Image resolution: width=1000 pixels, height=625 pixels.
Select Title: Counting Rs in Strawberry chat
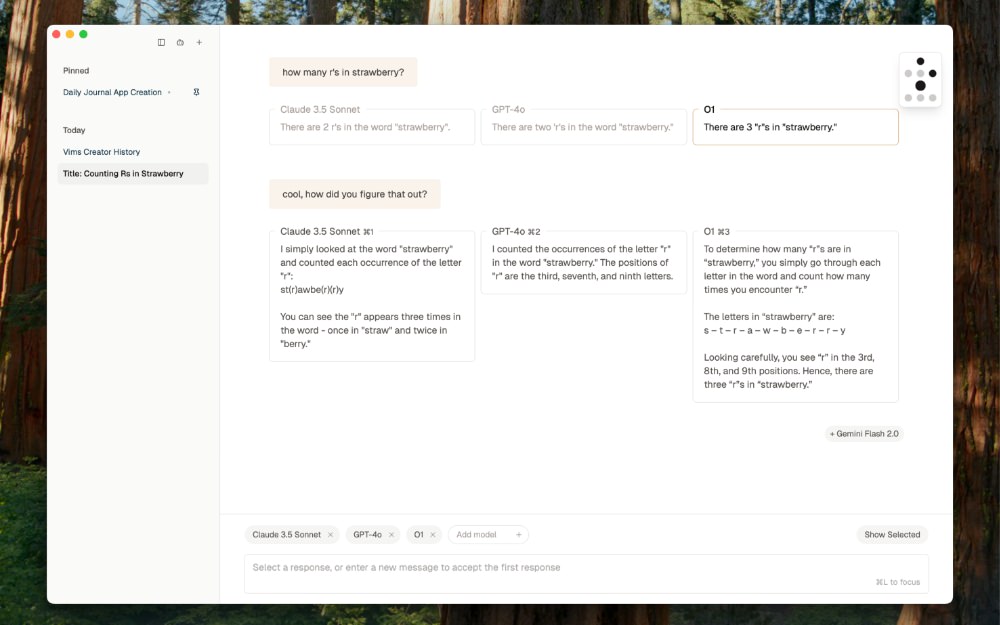[133, 173]
